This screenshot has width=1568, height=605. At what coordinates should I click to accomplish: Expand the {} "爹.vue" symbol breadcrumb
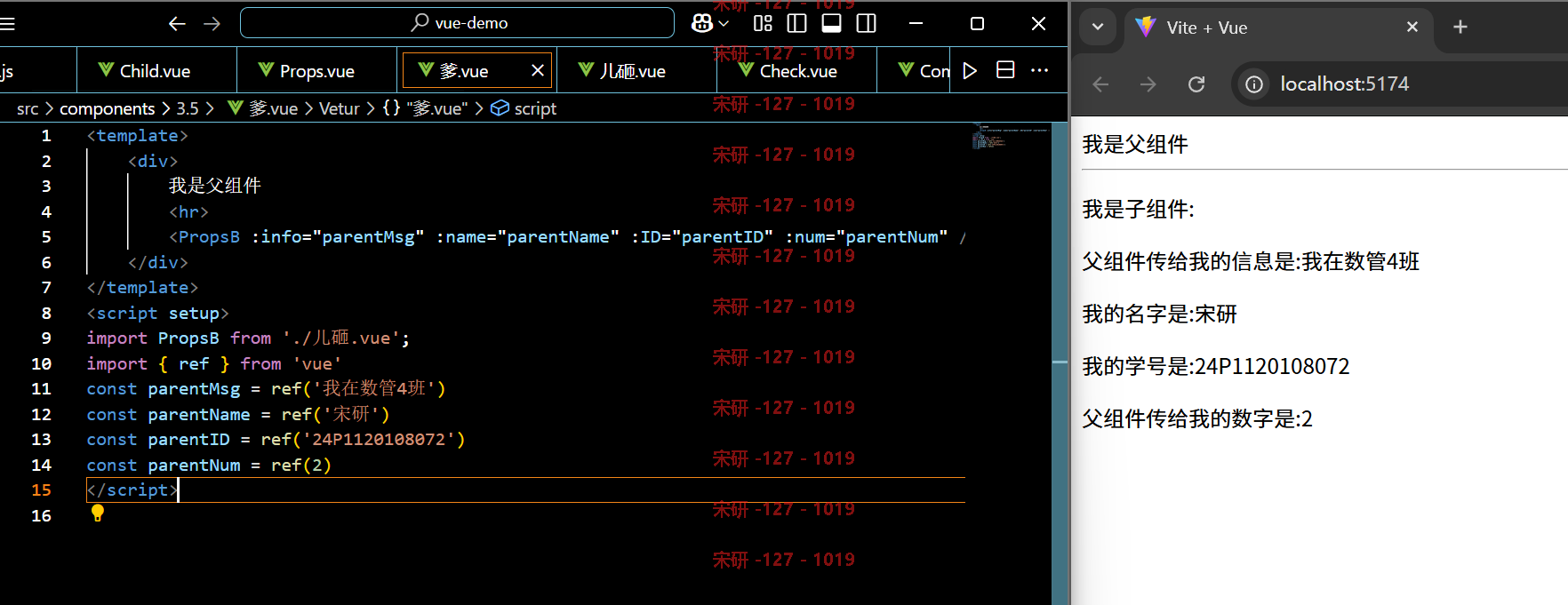click(425, 108)
